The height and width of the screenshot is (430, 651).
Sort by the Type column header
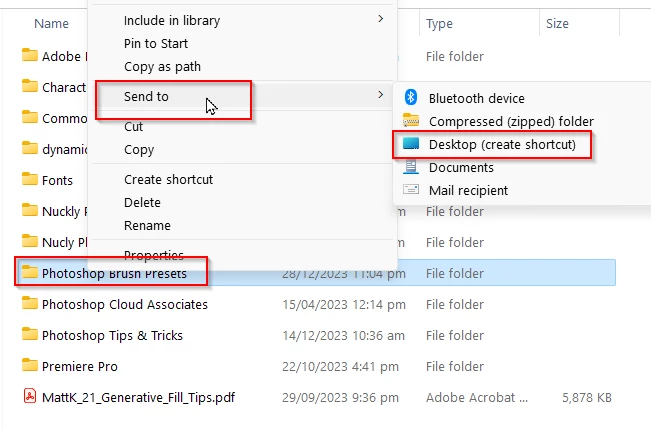pyautogui.click(x=439, y=24)
